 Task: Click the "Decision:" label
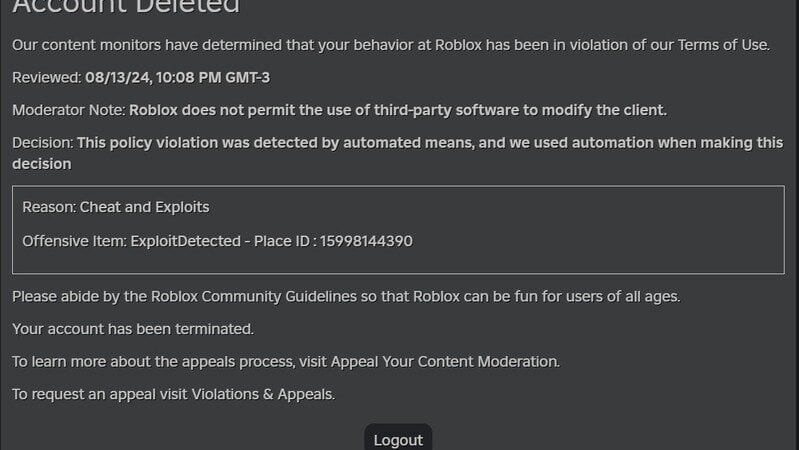coord(43,143)
